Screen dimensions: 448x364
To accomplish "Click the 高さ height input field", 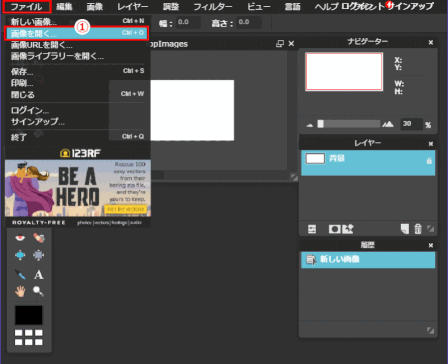I will 249,23.
